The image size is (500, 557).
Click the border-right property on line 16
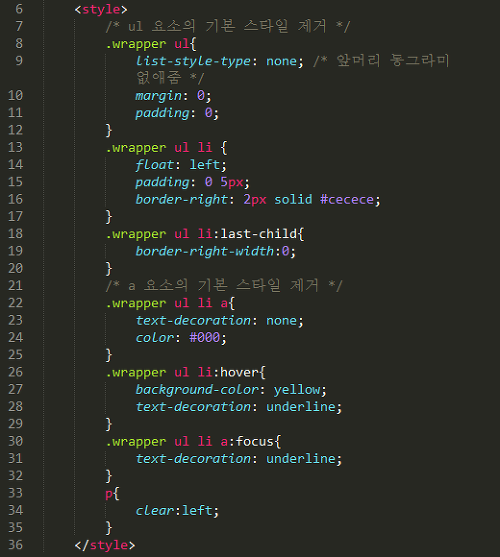181,200
